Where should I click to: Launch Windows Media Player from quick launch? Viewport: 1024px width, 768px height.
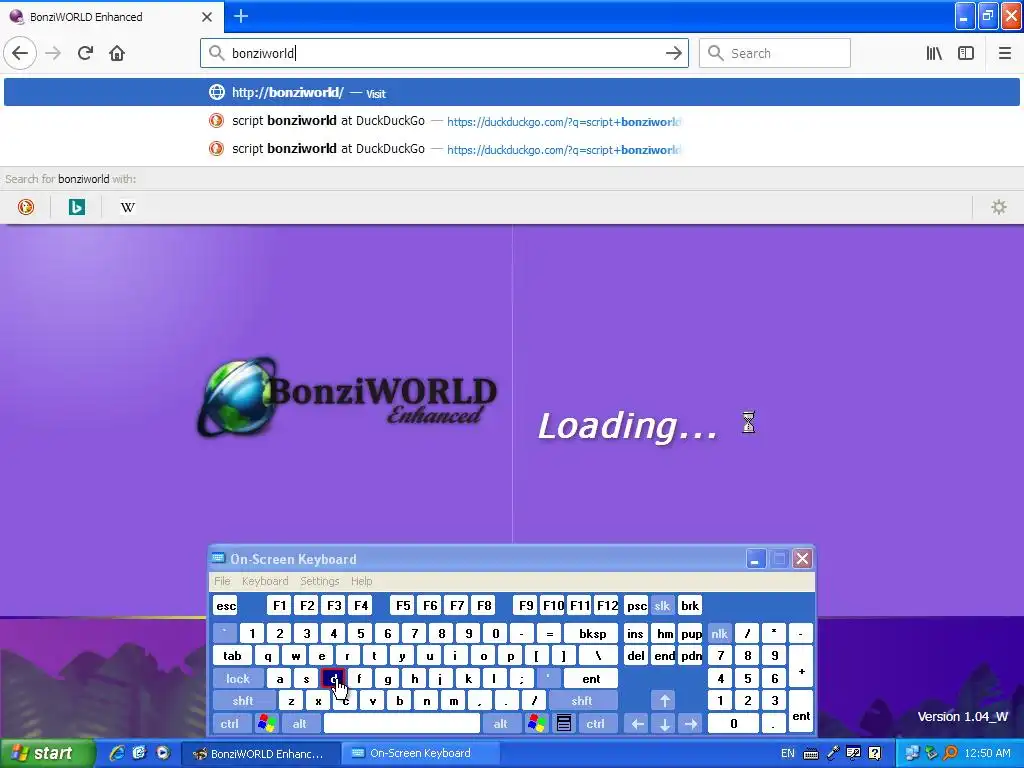(163, 753)
